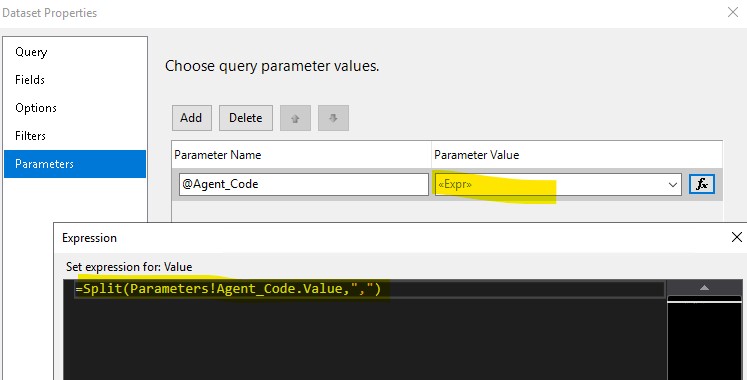The width and height of the screenshot is (747, 380).
Task: Open the Filters page
Action: tap(30, 136)
